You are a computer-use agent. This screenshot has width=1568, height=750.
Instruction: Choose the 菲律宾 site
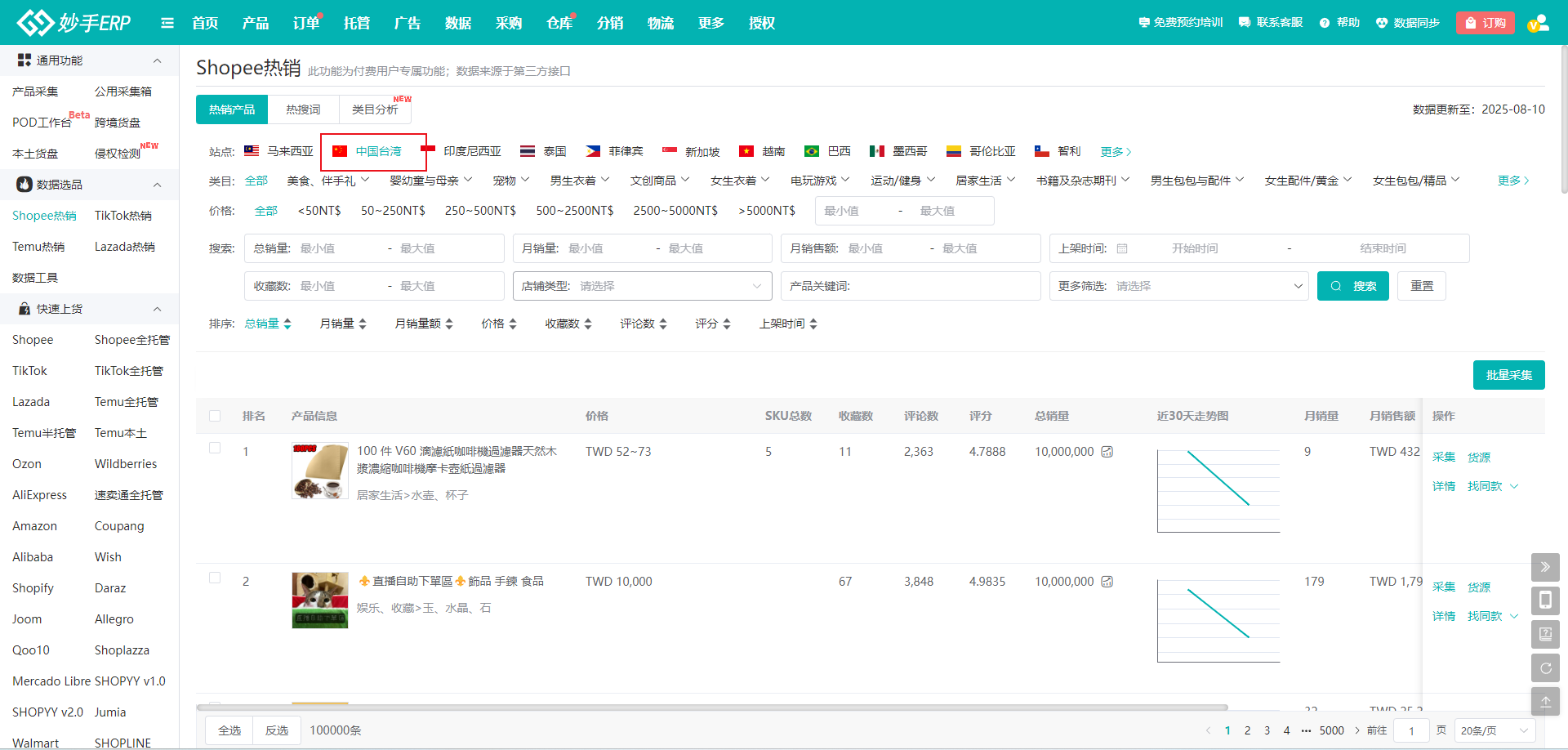[614, 151]
